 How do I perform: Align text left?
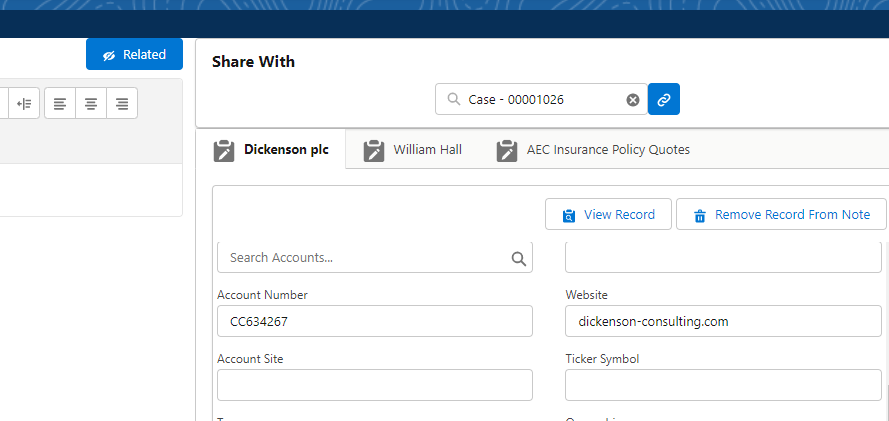click(x=60, y=103)
